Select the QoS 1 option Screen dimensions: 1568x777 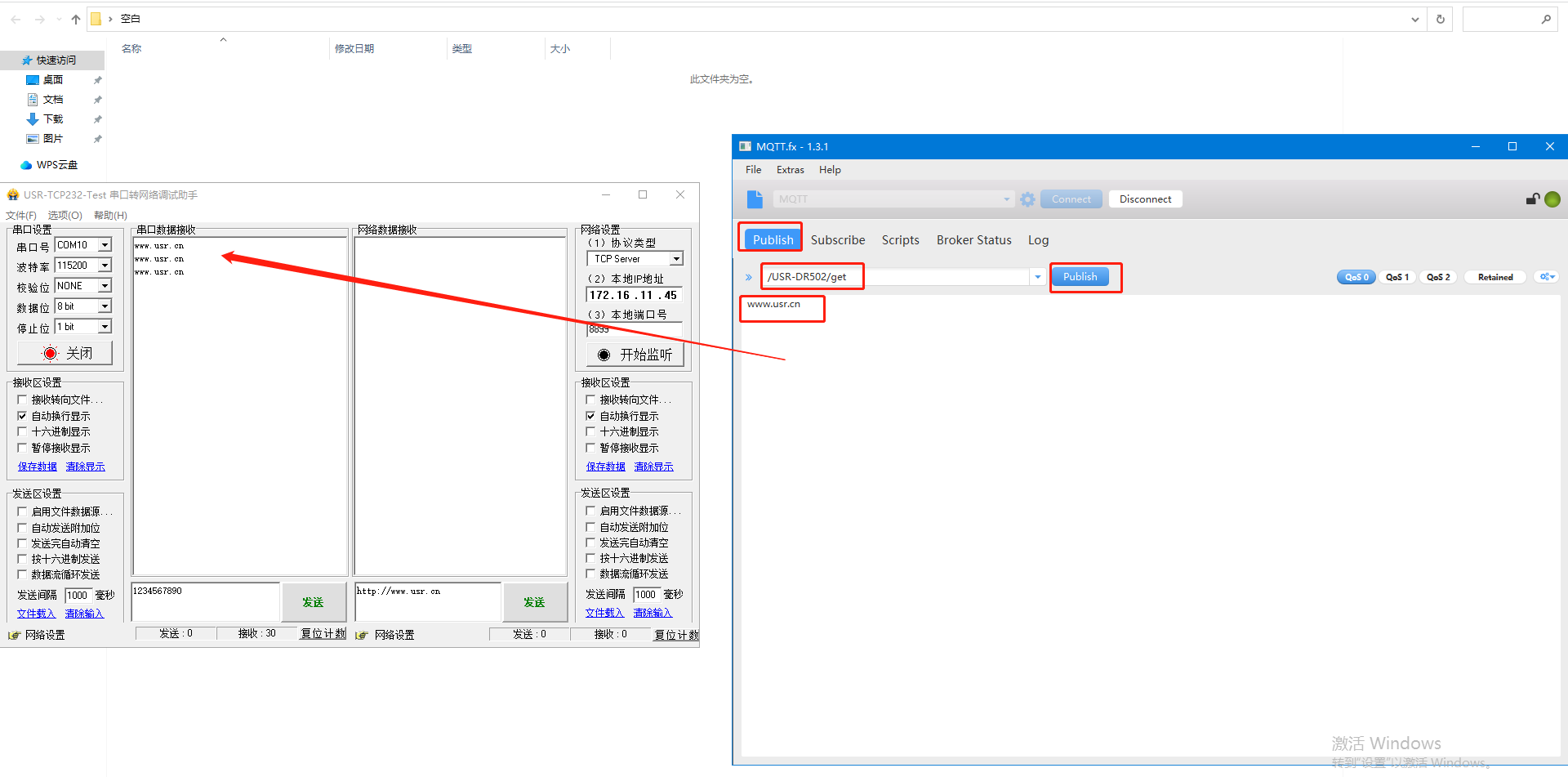coord(1396,277)
